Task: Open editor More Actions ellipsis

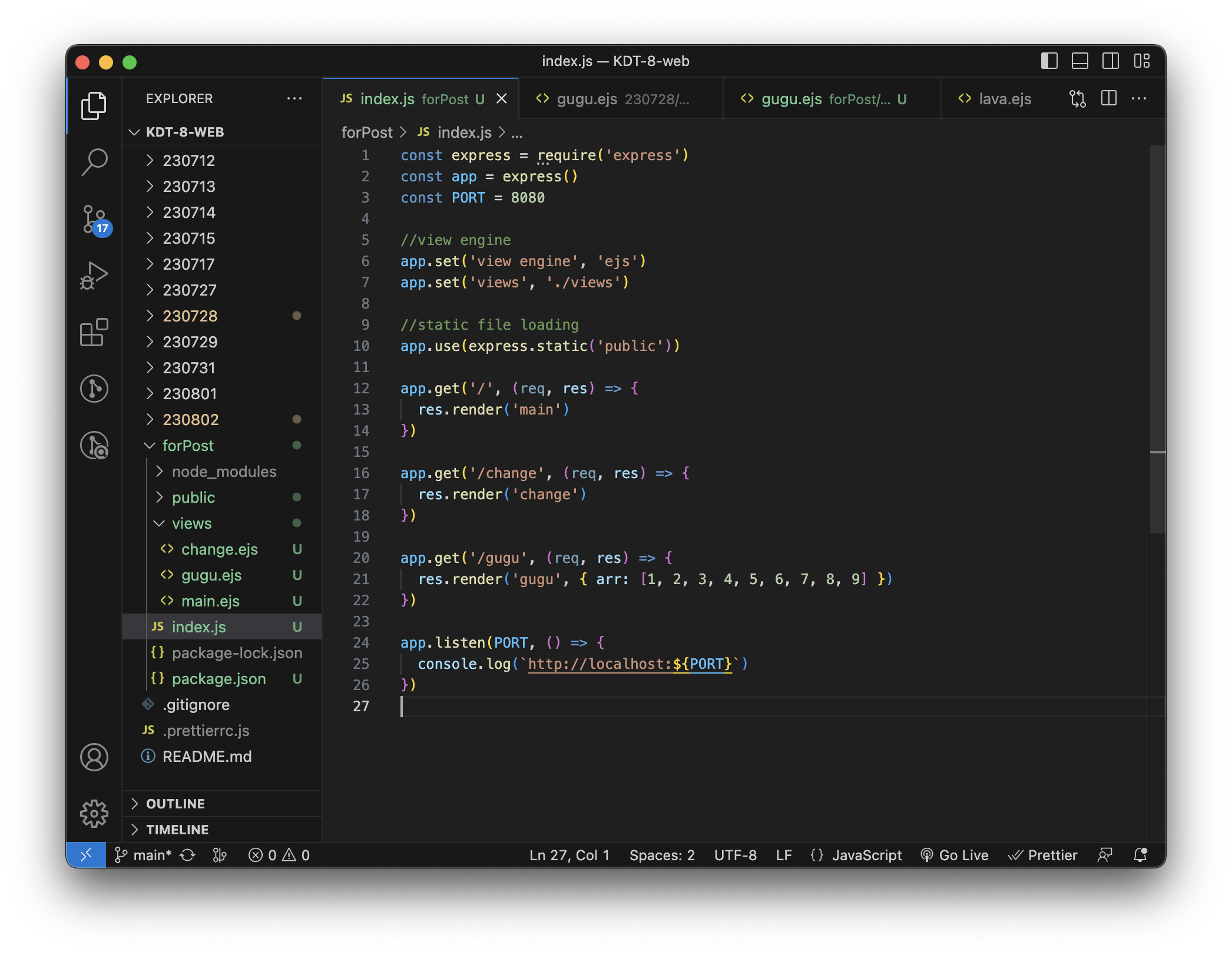Action: 1139,99
